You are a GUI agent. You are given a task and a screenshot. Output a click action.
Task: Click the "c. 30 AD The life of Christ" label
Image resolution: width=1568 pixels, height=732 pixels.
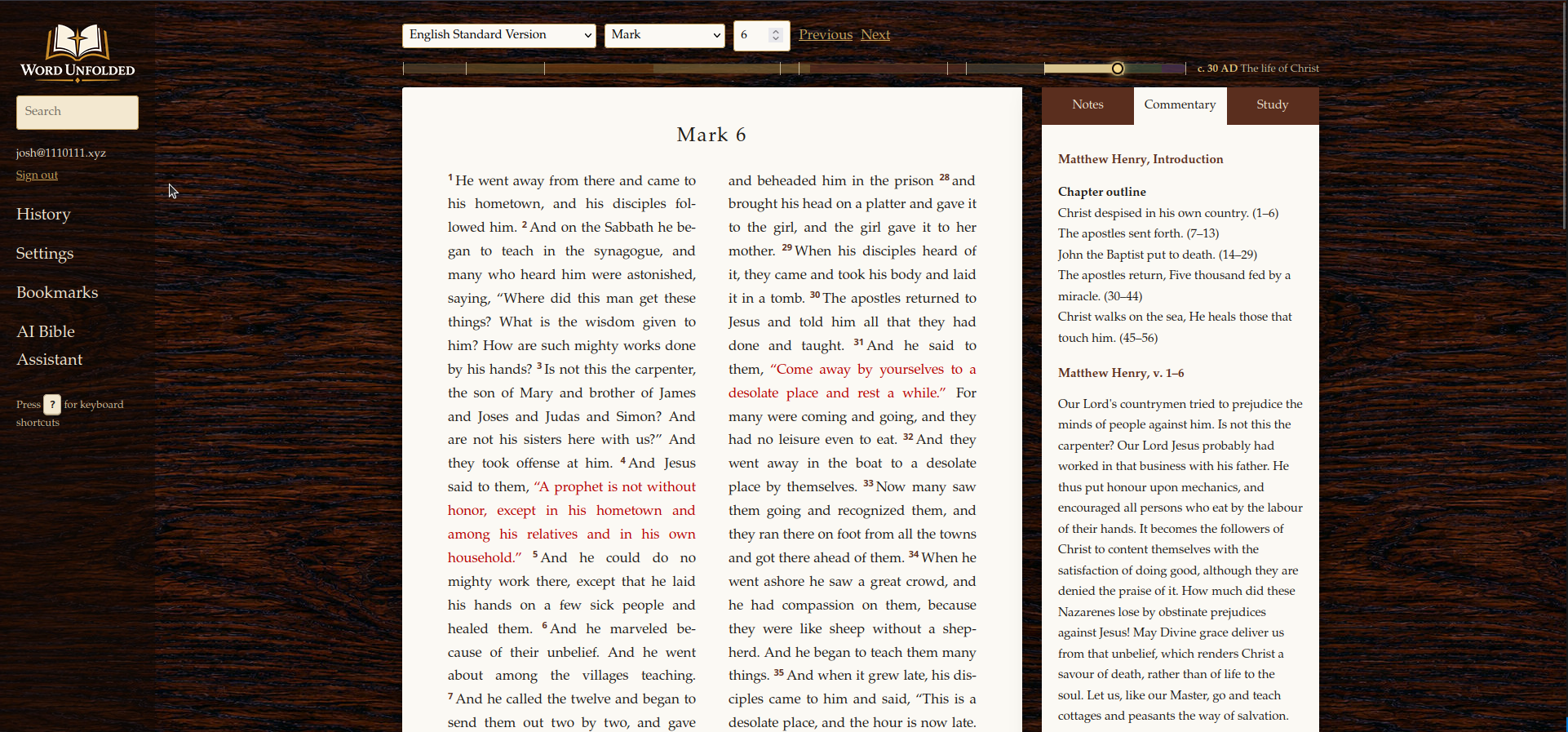1258,69
